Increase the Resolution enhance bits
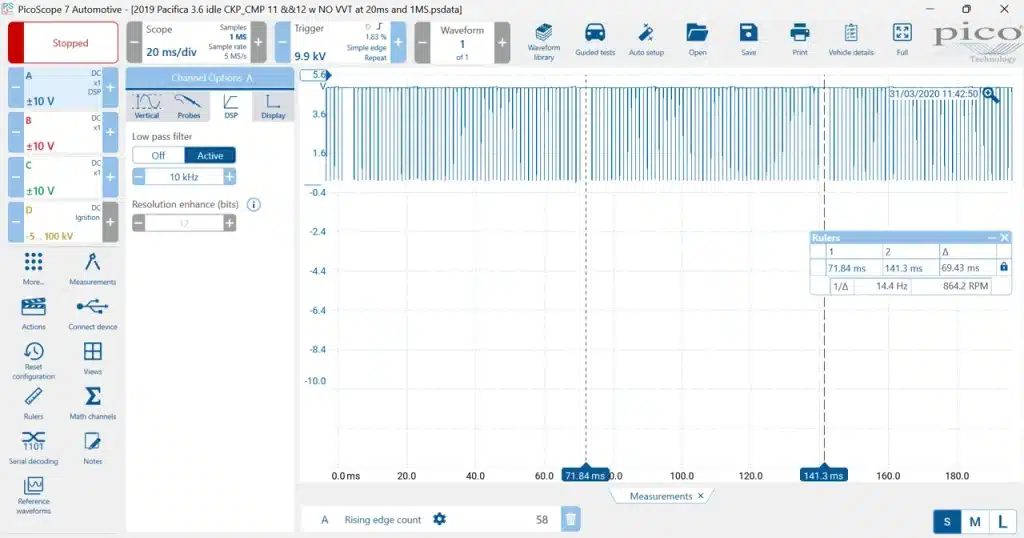Image resolution: width=1024 pixels, height=538 pixels. point(230,223)
